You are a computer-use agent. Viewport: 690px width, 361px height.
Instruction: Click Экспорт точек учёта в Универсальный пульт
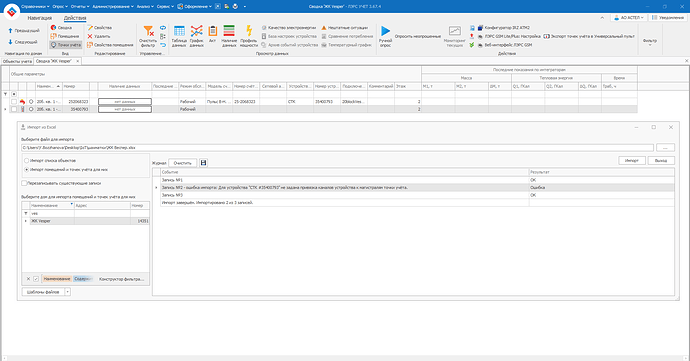pyautogui.click(x=589, y=36)
